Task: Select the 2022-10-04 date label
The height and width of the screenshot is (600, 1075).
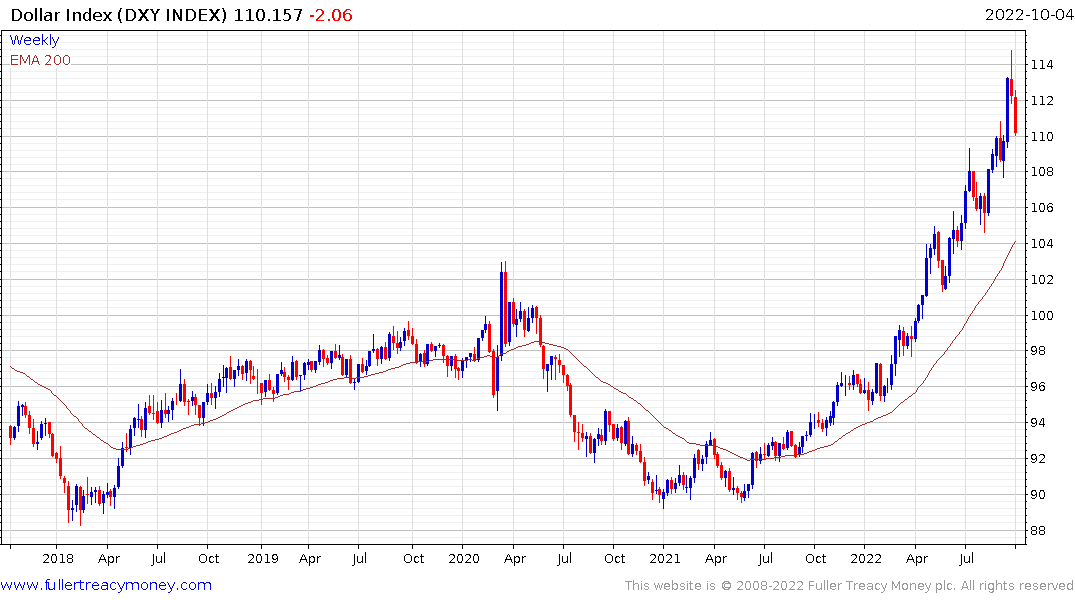Action: coord(1028,15)
